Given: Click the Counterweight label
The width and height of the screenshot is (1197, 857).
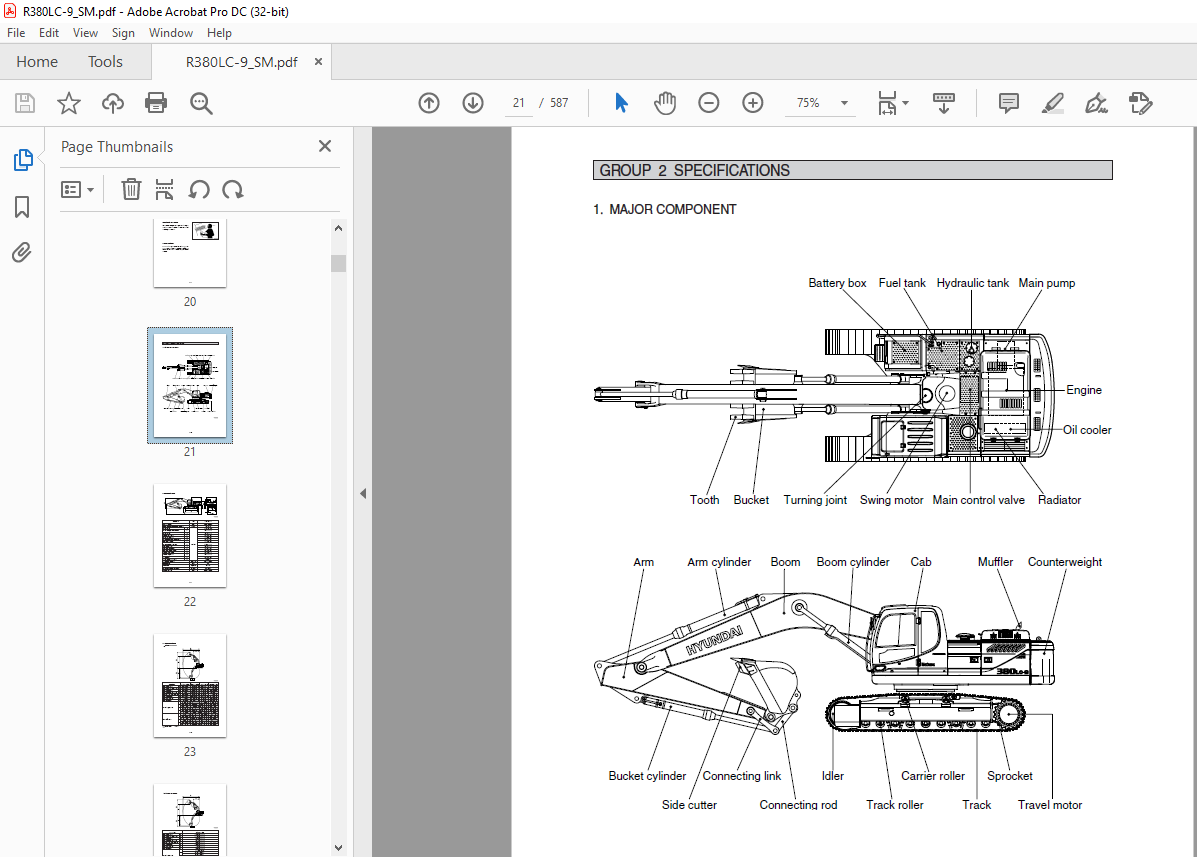Looking at the screenshot, I should coord(1065,562).
